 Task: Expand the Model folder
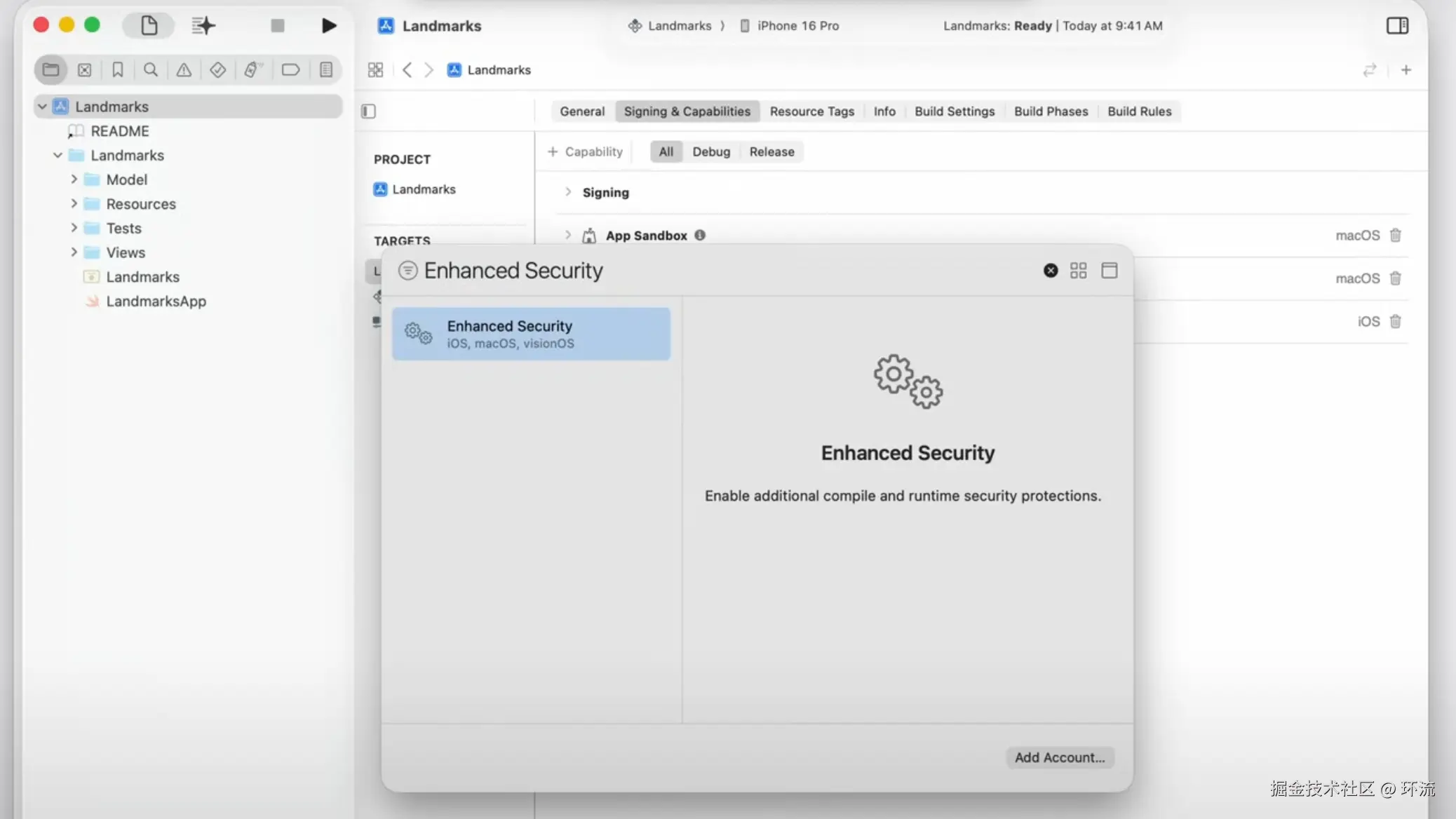[74, 180]
